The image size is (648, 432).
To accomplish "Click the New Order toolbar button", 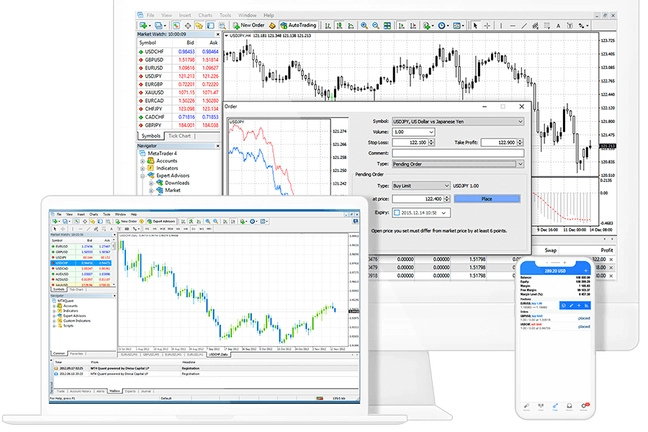I will pos(252,24).
